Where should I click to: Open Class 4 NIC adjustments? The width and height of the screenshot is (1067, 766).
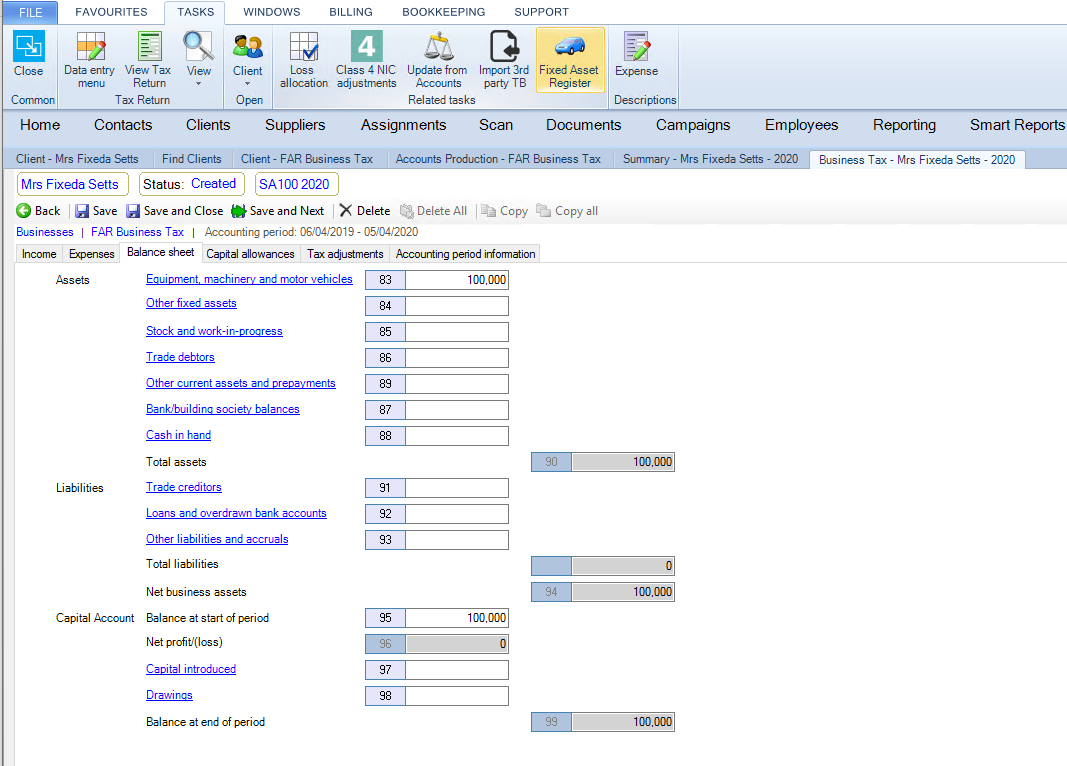[x=366, y=60]
